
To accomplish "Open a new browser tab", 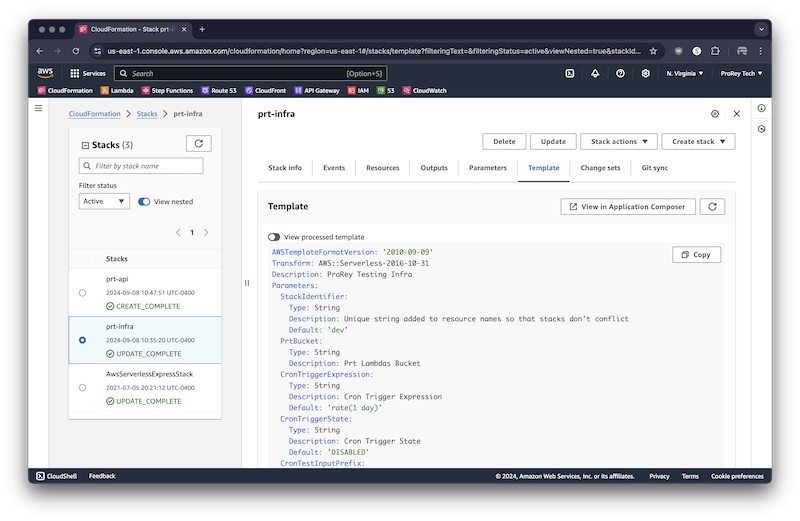I will pyautogui.click(x=202, y=30).
